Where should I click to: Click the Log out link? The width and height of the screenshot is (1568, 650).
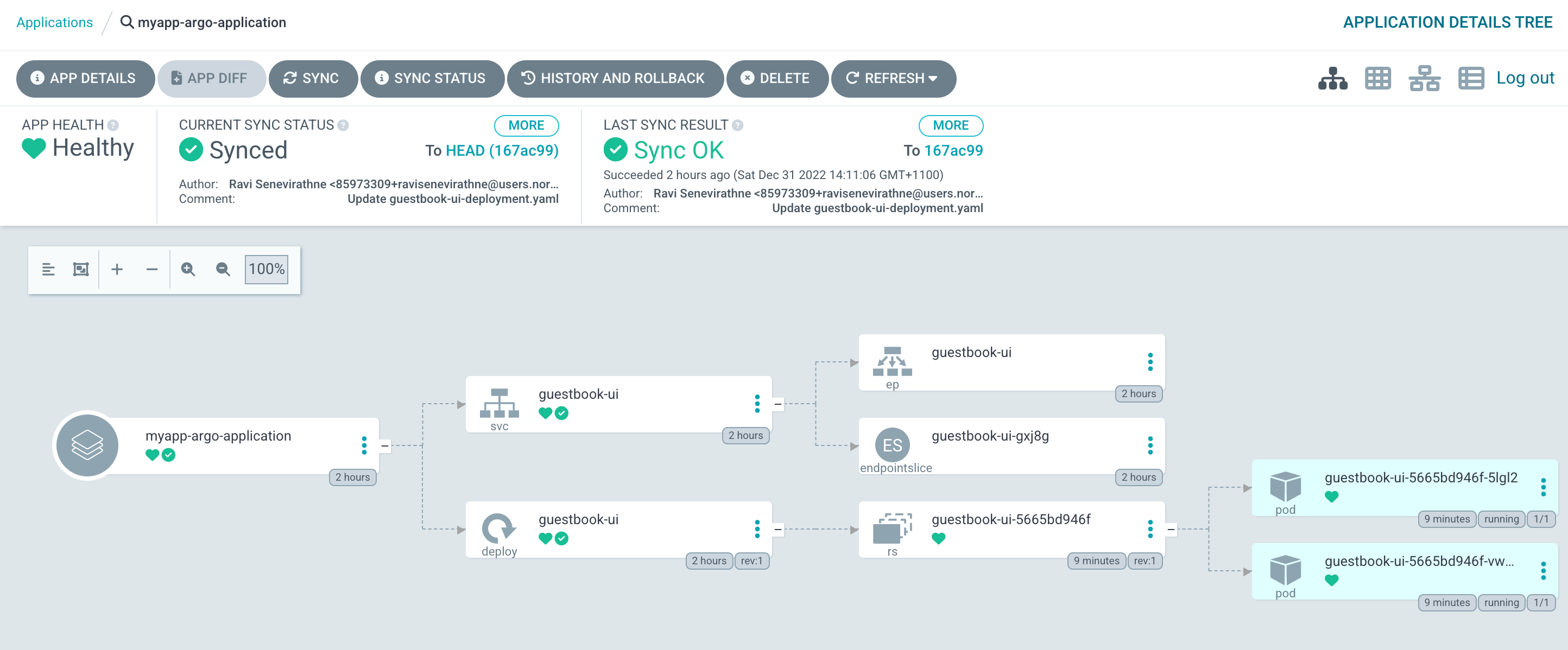click(x=1525, y=78)
